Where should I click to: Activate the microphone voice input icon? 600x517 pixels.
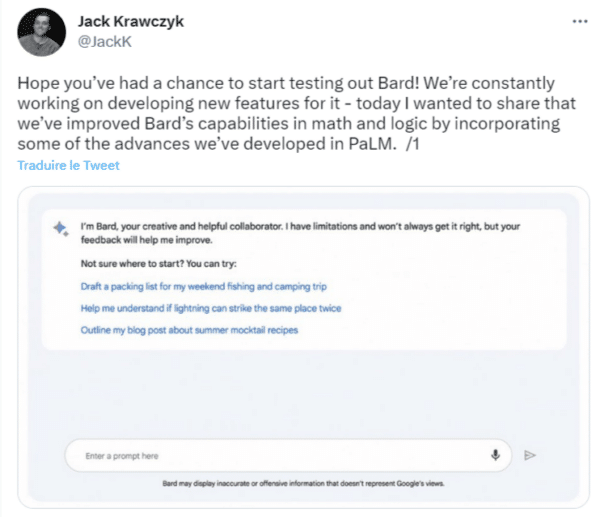click(x=495, y=455)
